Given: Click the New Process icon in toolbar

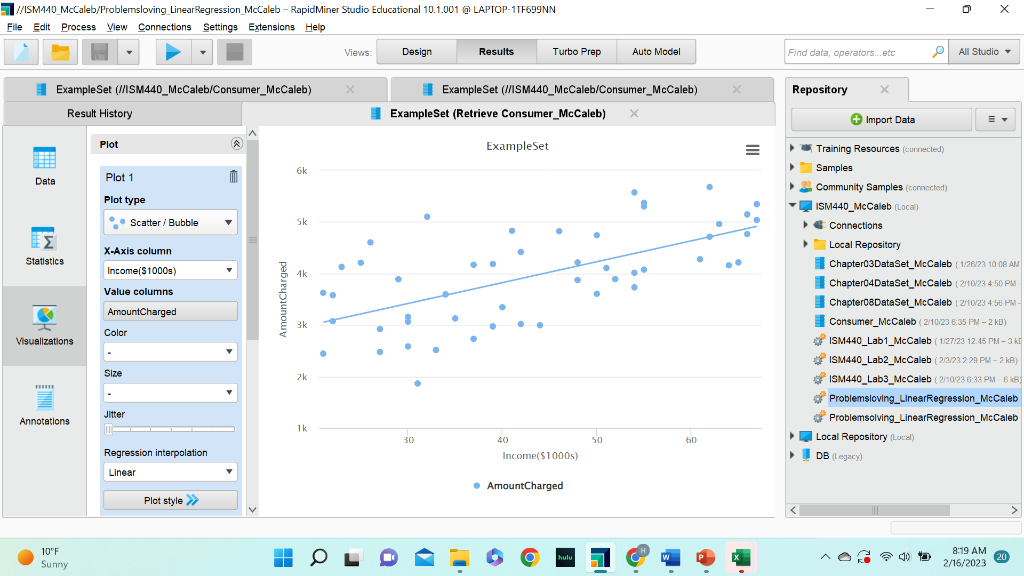Looking at the screenshot, I should tap(22, 52).
